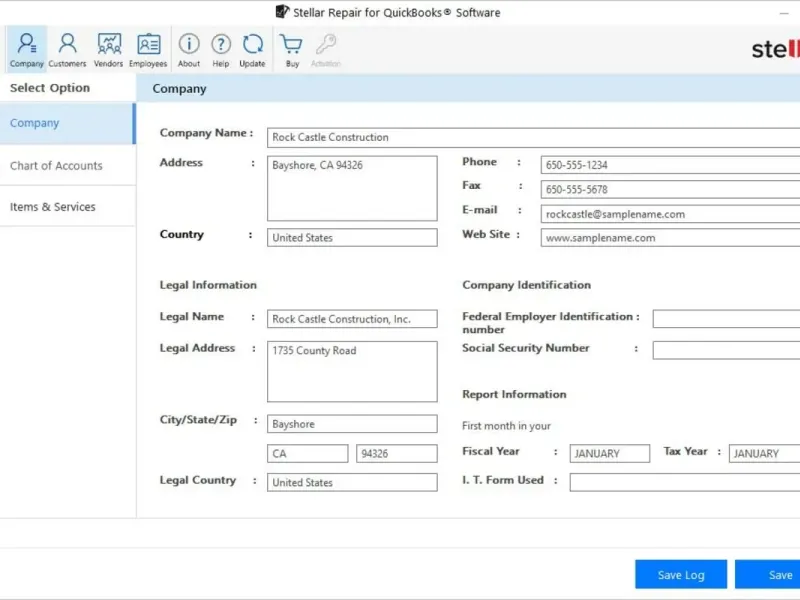Open the Vendors toolbar icon
This screenshot has width=800, height=600.
tap(108, 49)
